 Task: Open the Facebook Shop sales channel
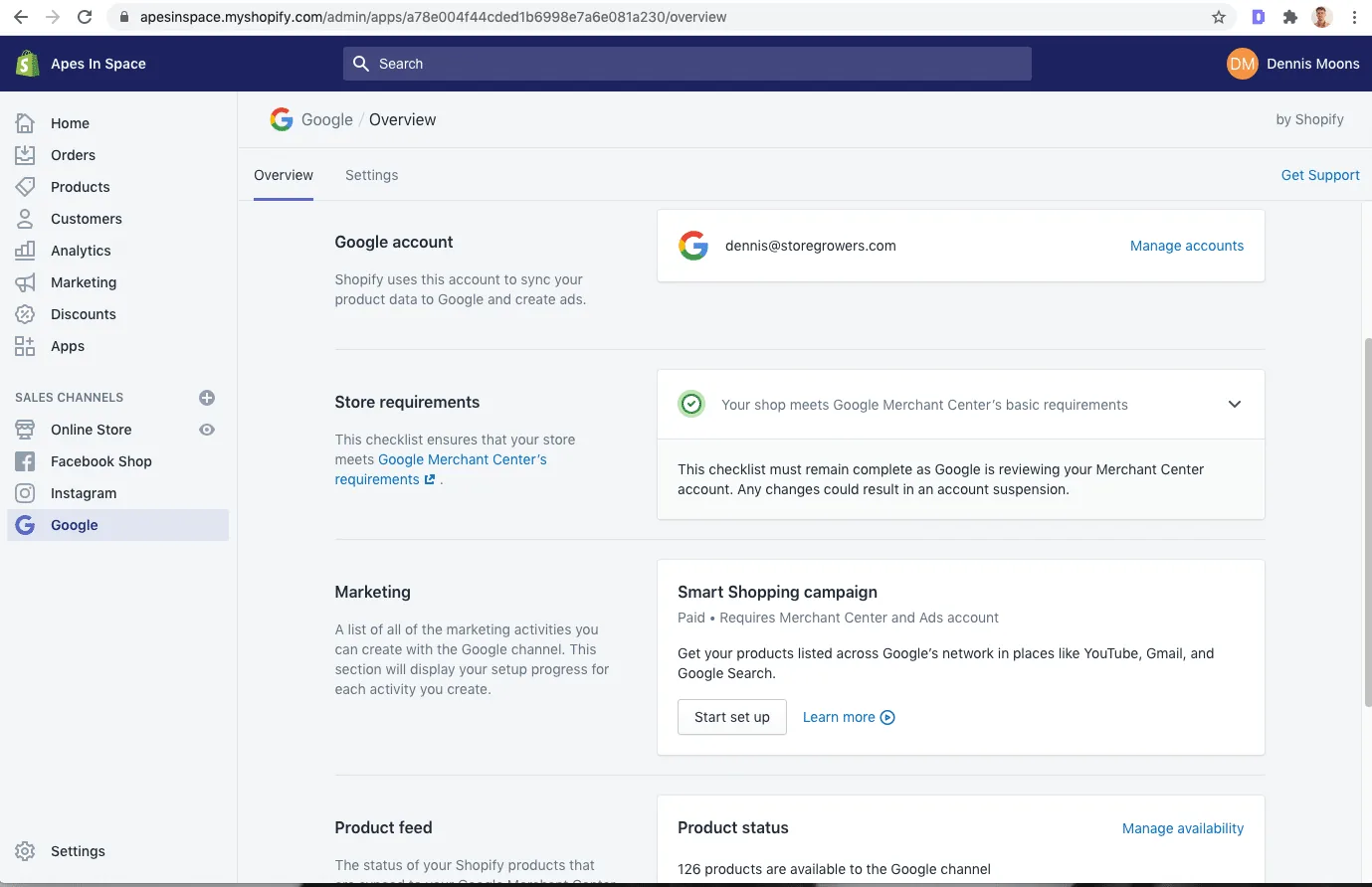pos(100,460)
